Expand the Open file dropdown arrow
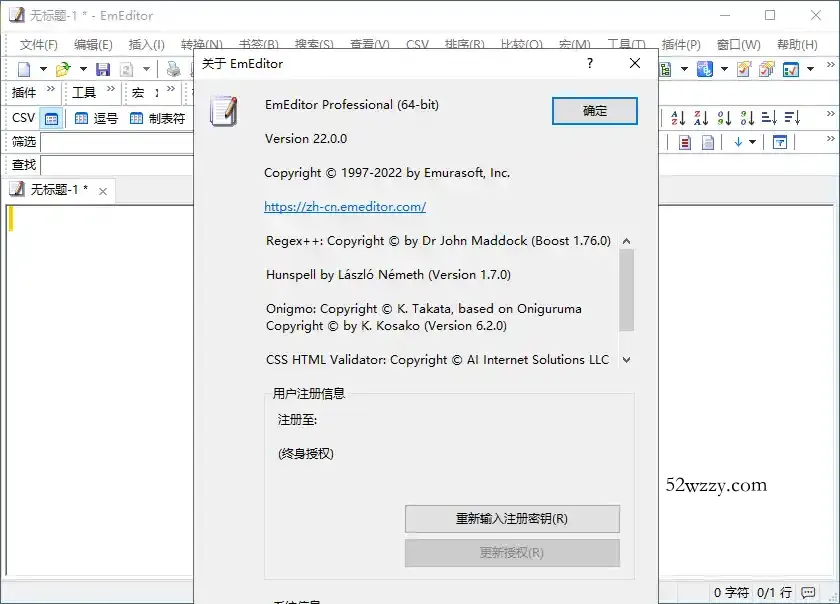840x604 pixels. coord(83,69)
